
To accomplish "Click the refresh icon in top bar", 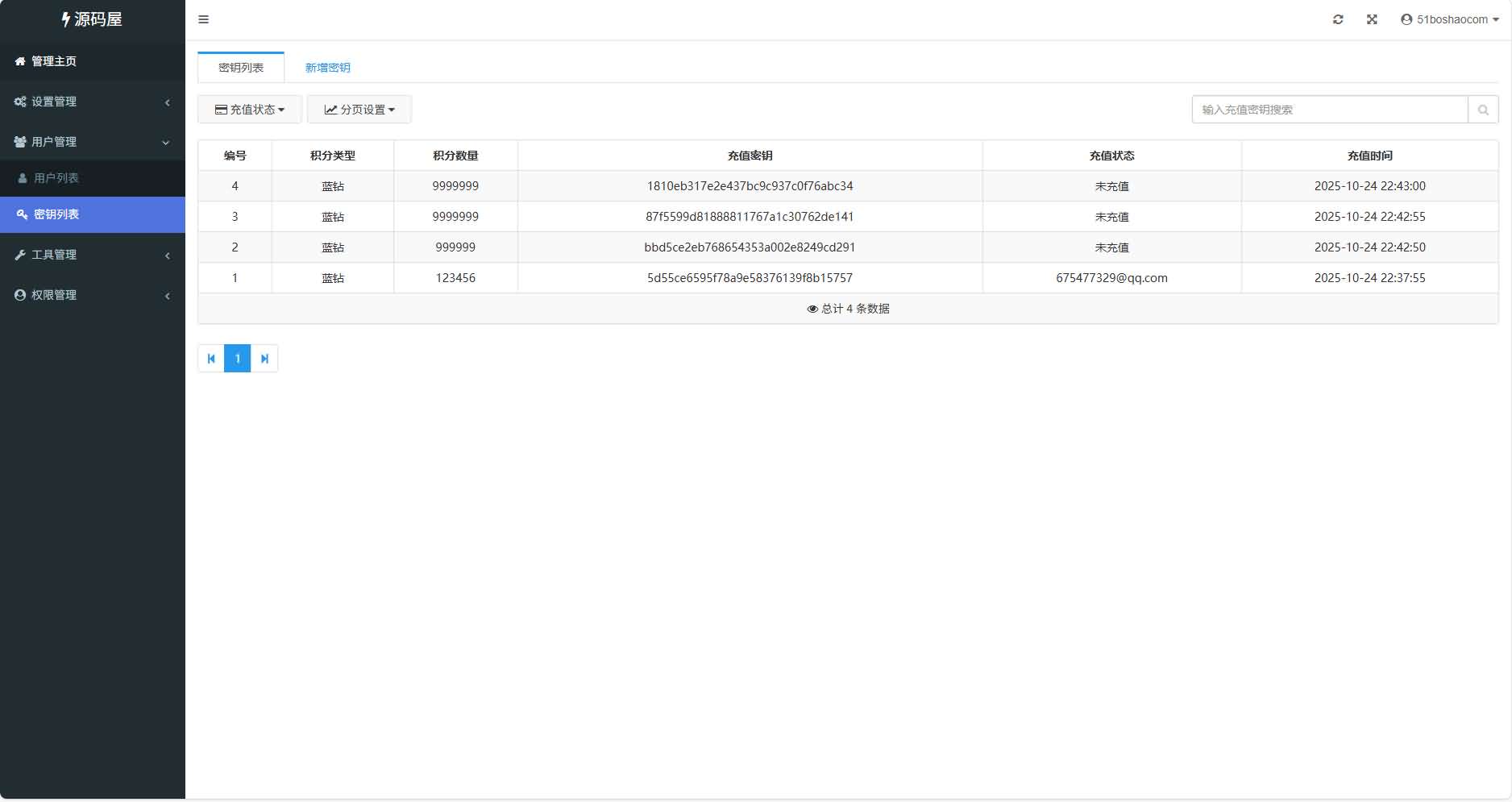I will (1338, 19).
